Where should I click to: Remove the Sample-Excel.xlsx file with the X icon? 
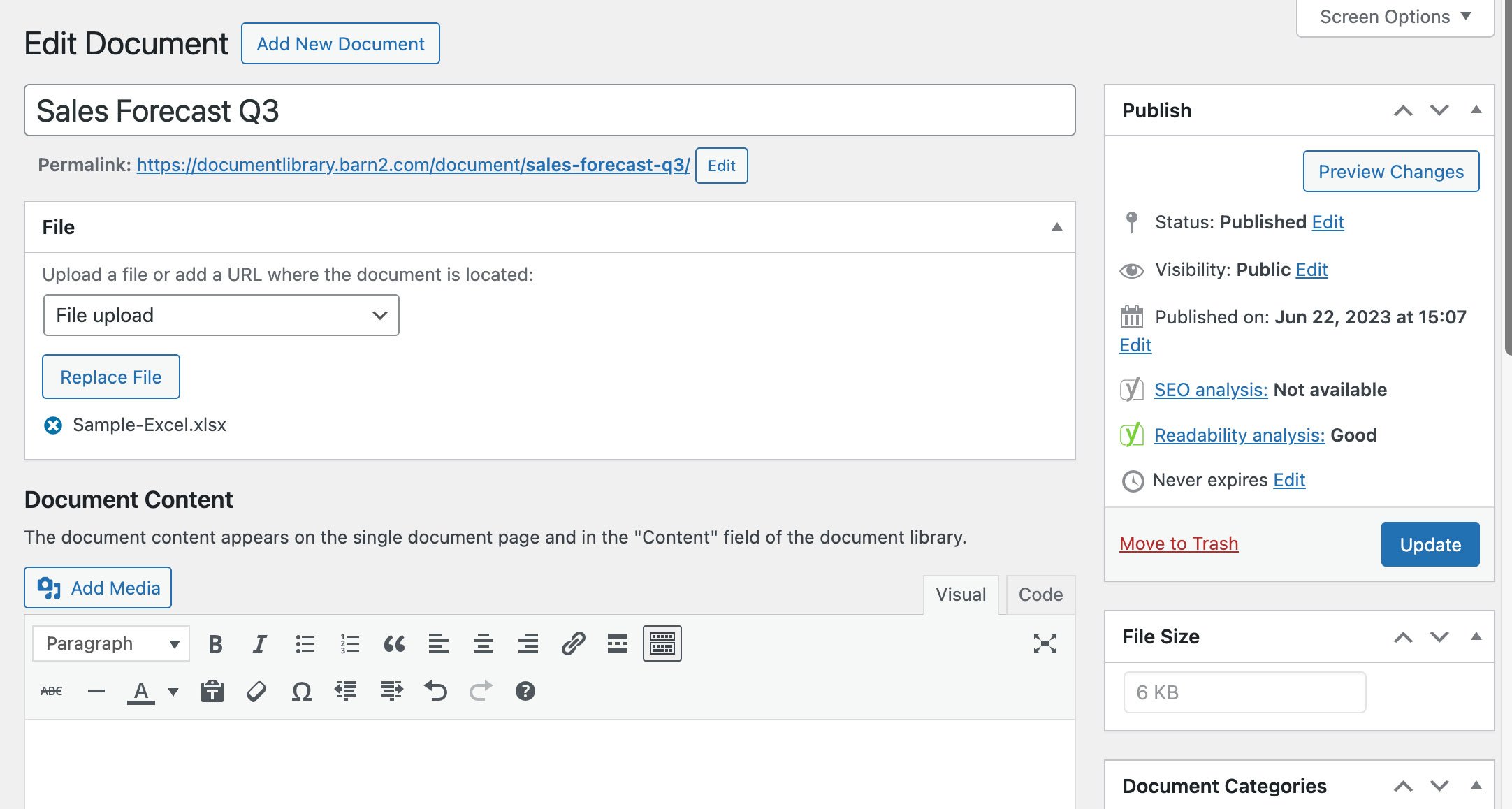coord(53,425)
